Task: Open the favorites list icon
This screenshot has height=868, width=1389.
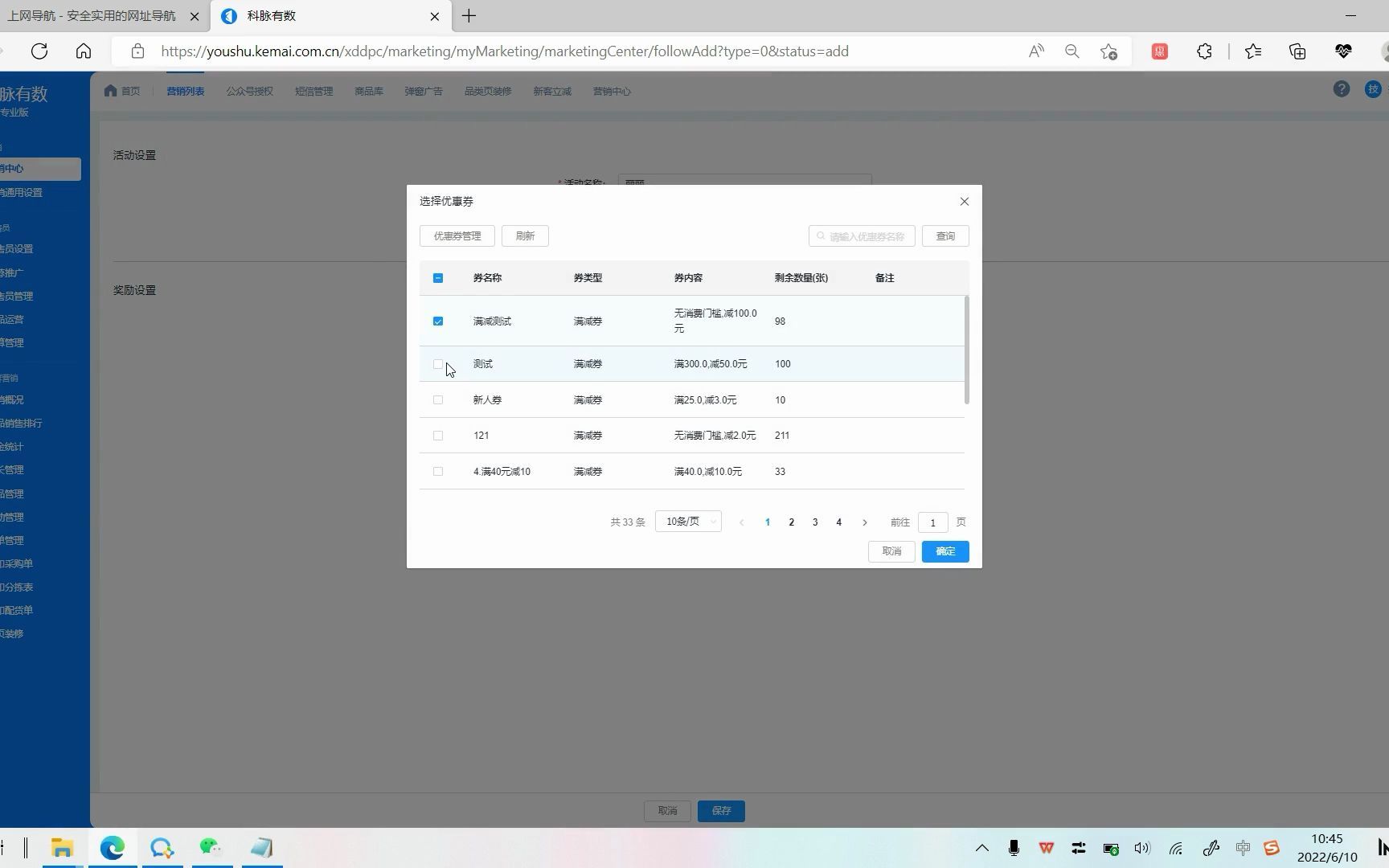Action: pyautogui.click(x=1253, y=51)
